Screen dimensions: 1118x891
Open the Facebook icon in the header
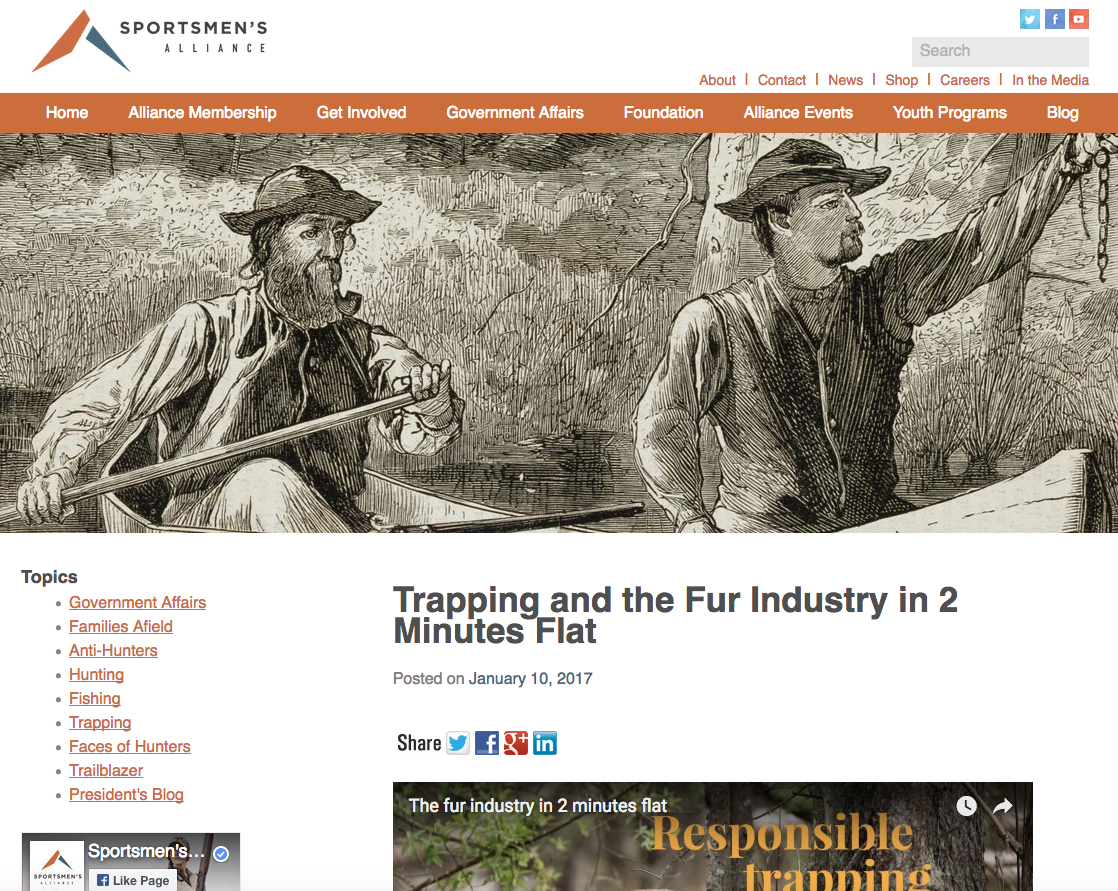tap(1055, 19)
